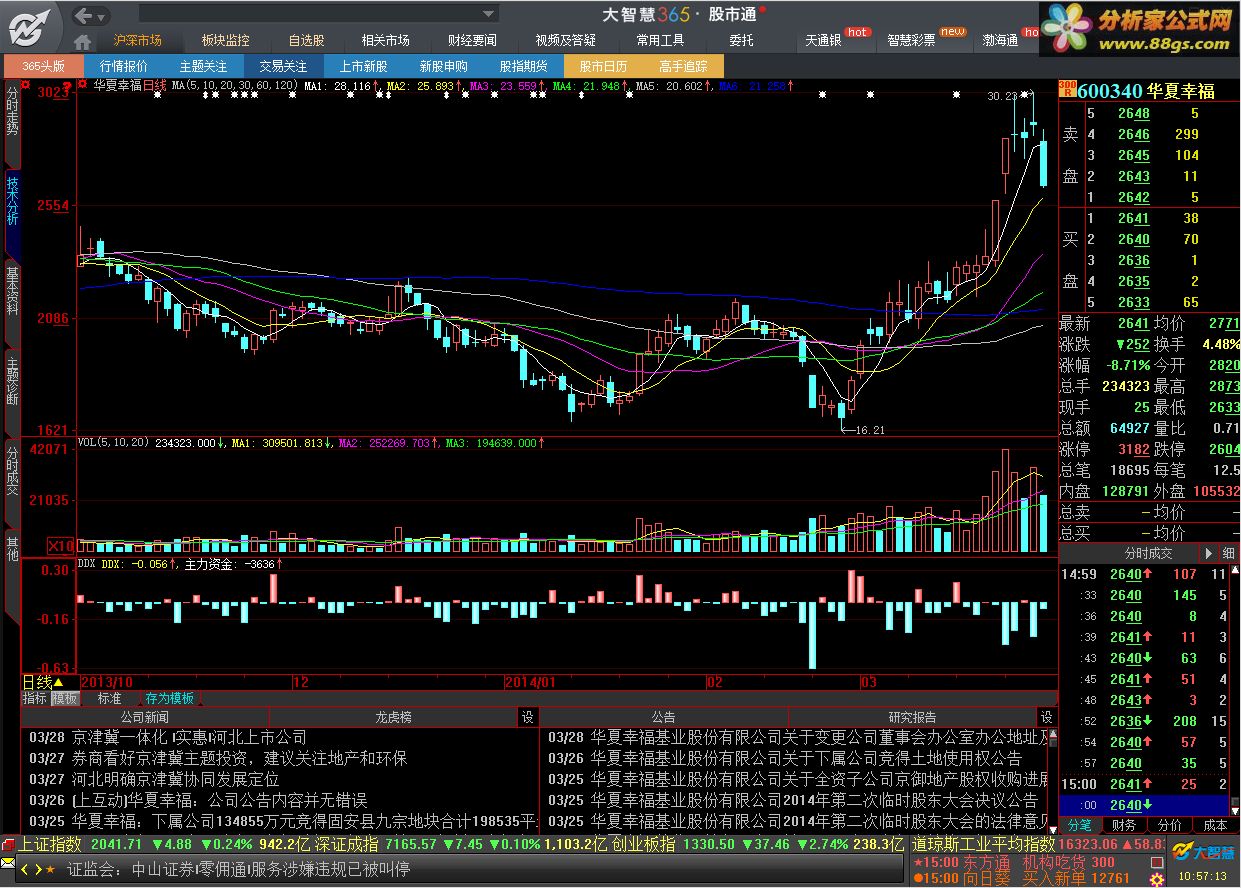Open the stock search dropdown arrow

pyautogui.click(x=488, y=14)
